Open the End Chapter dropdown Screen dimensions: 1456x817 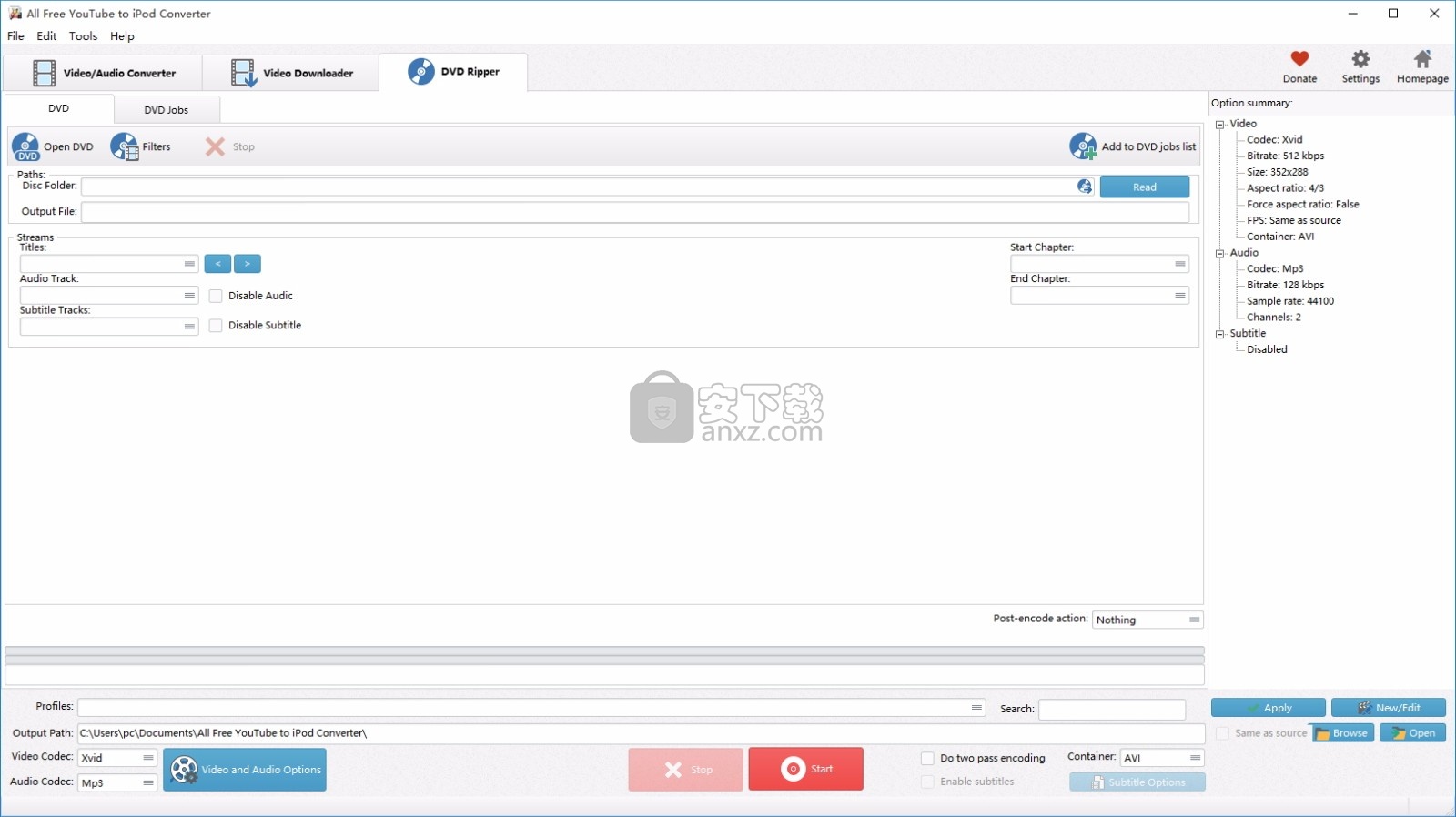click(1099, 296)
